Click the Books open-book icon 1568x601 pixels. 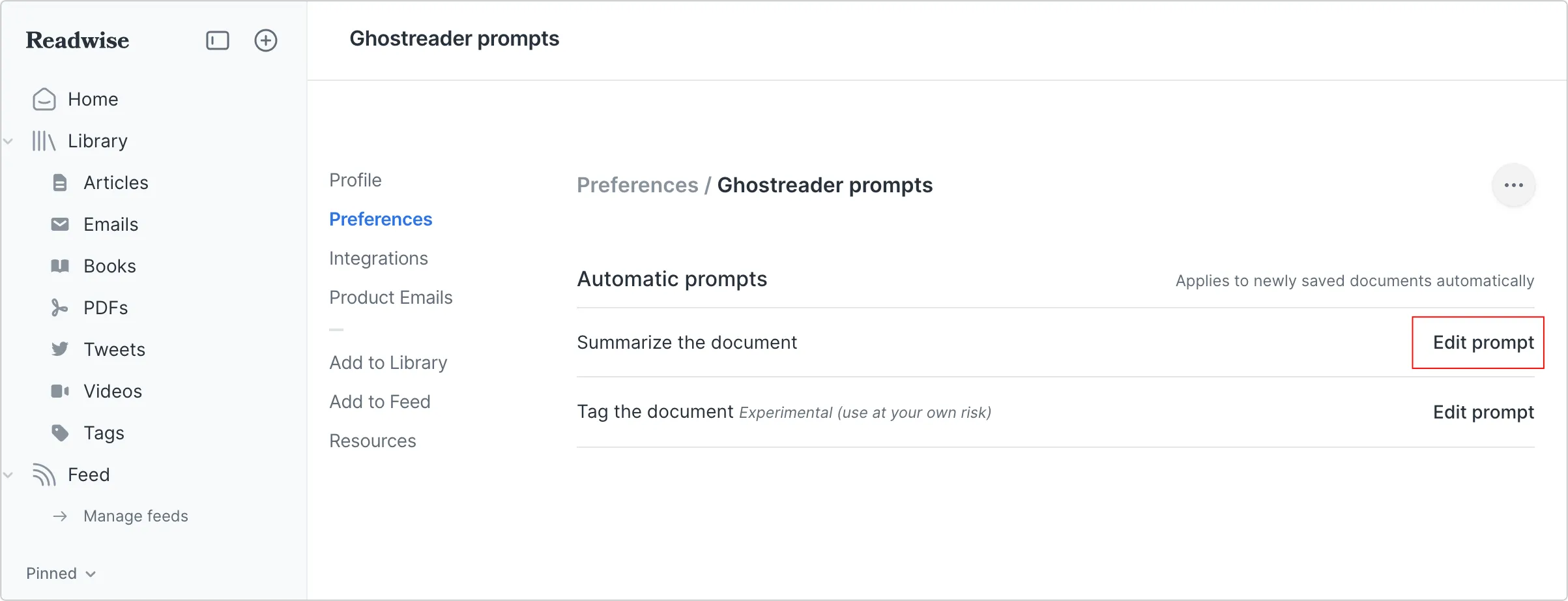(60, 266)
